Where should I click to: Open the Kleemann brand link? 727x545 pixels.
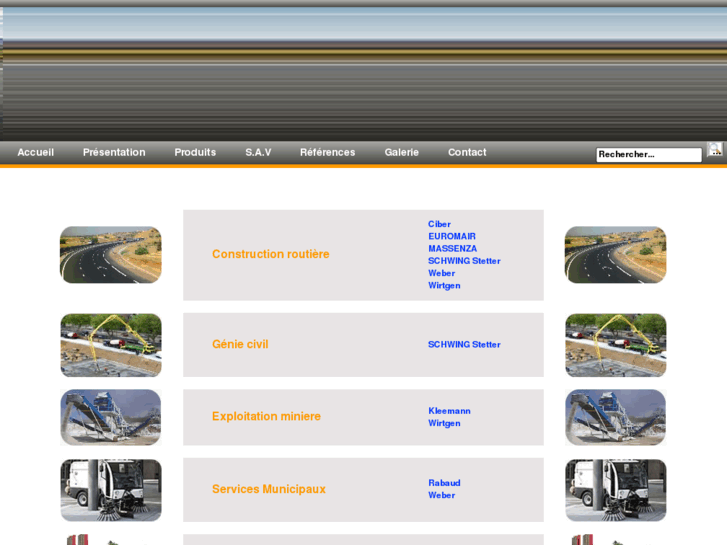point(449,410)
